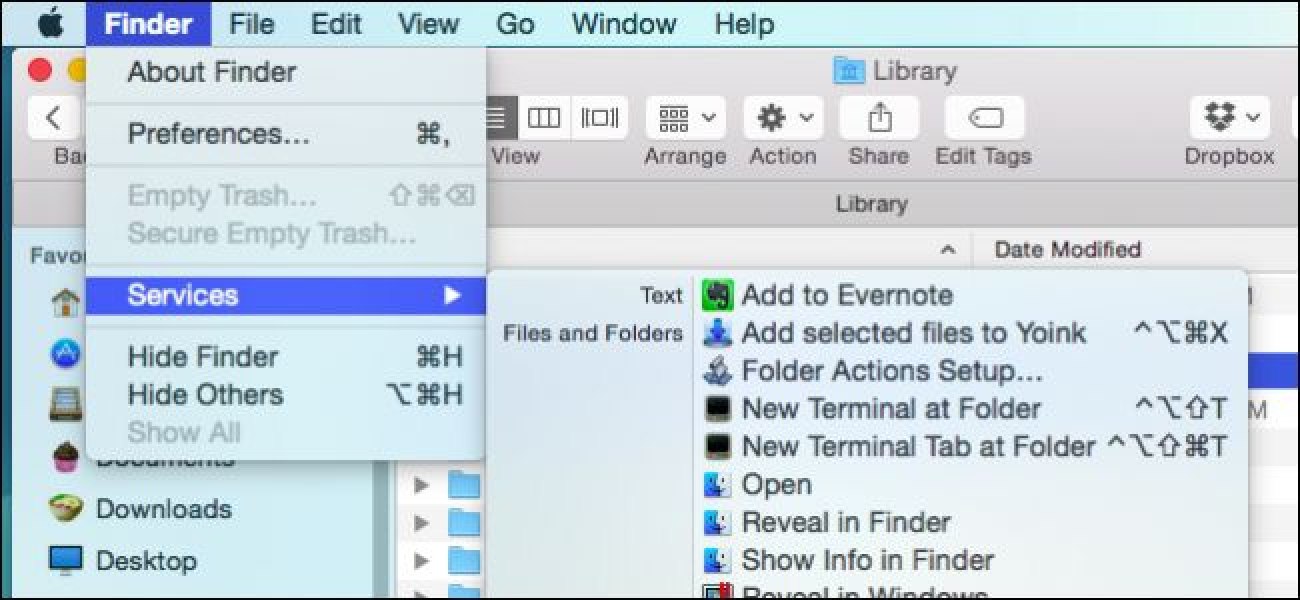
Task: Click the Finder icon beside Show Info in Finder
Action: tap(718, 560)
